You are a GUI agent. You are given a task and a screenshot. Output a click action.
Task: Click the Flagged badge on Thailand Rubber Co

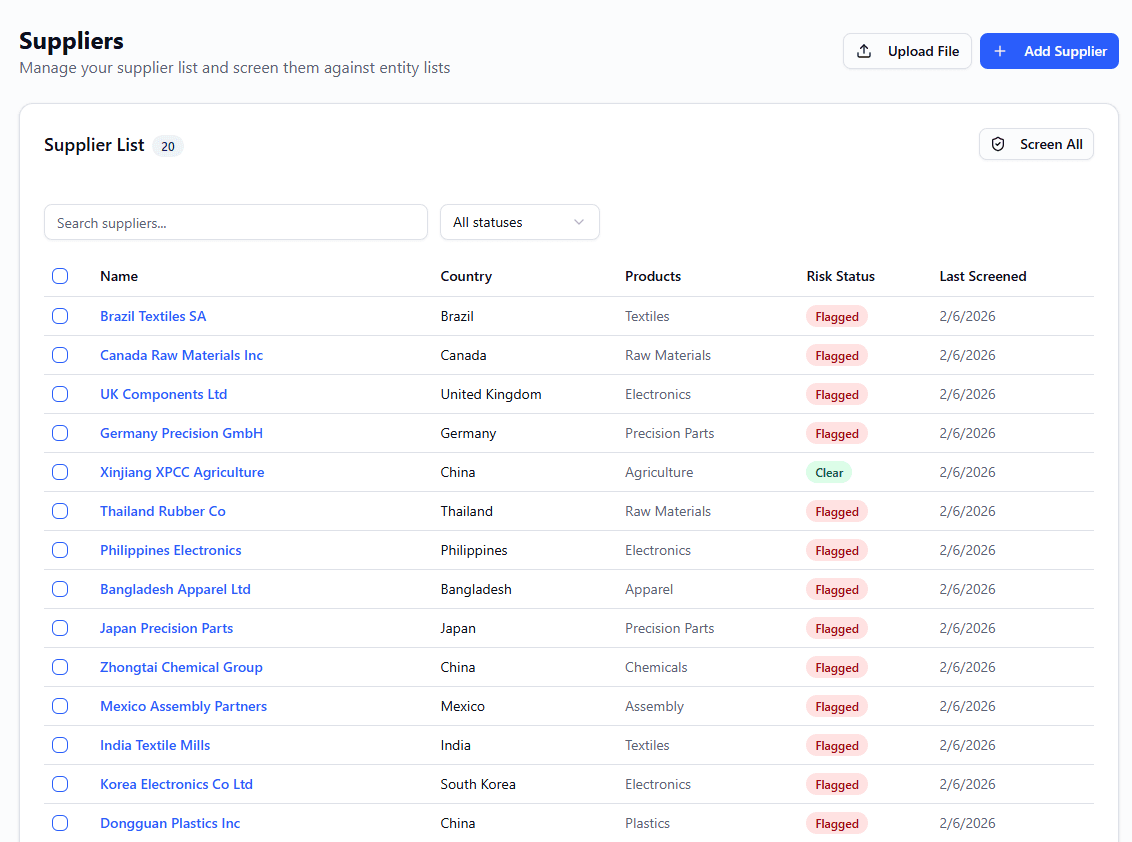(x=836, y=511)
